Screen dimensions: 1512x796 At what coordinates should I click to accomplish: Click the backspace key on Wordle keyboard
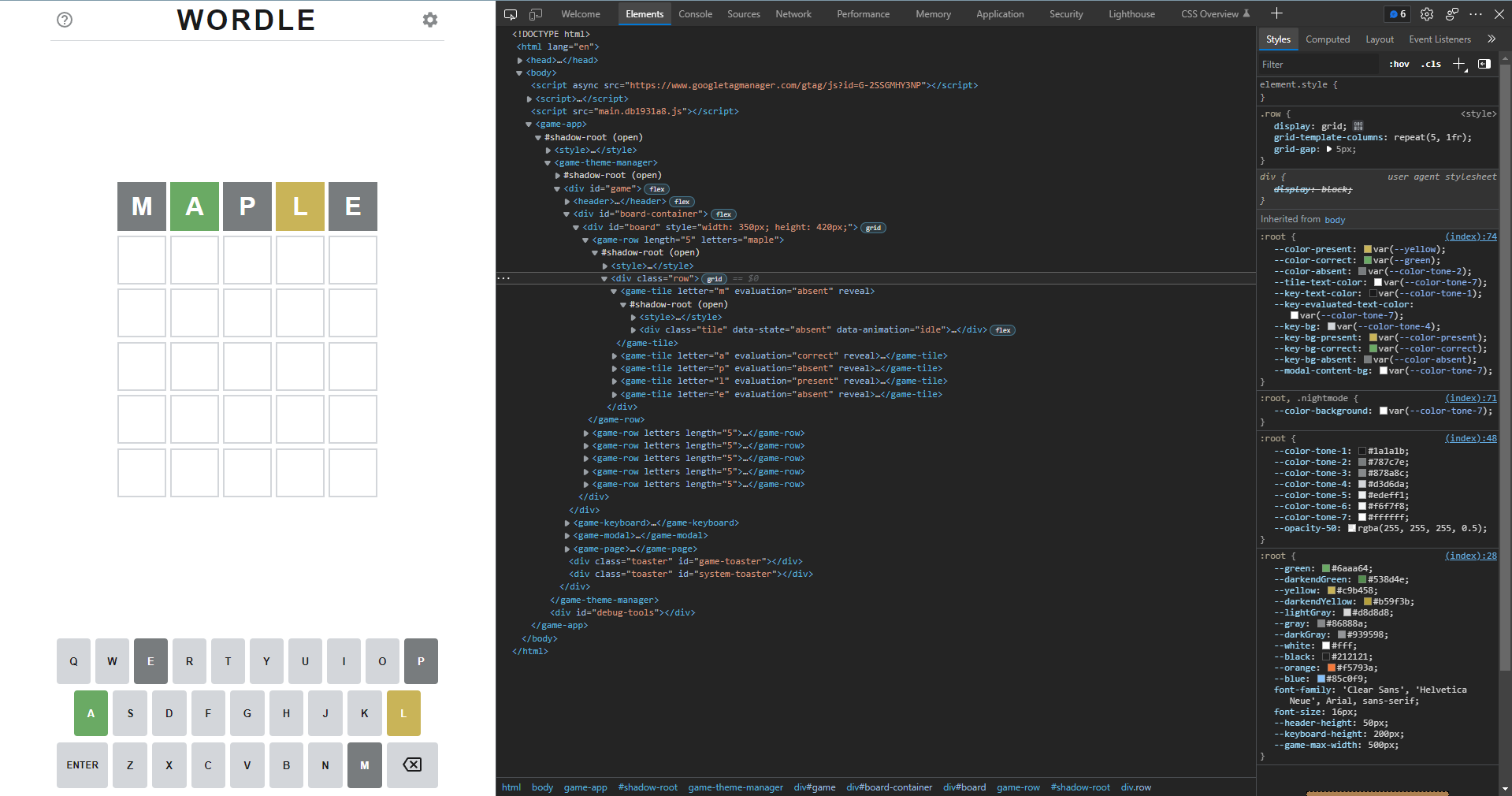[412, 765]
